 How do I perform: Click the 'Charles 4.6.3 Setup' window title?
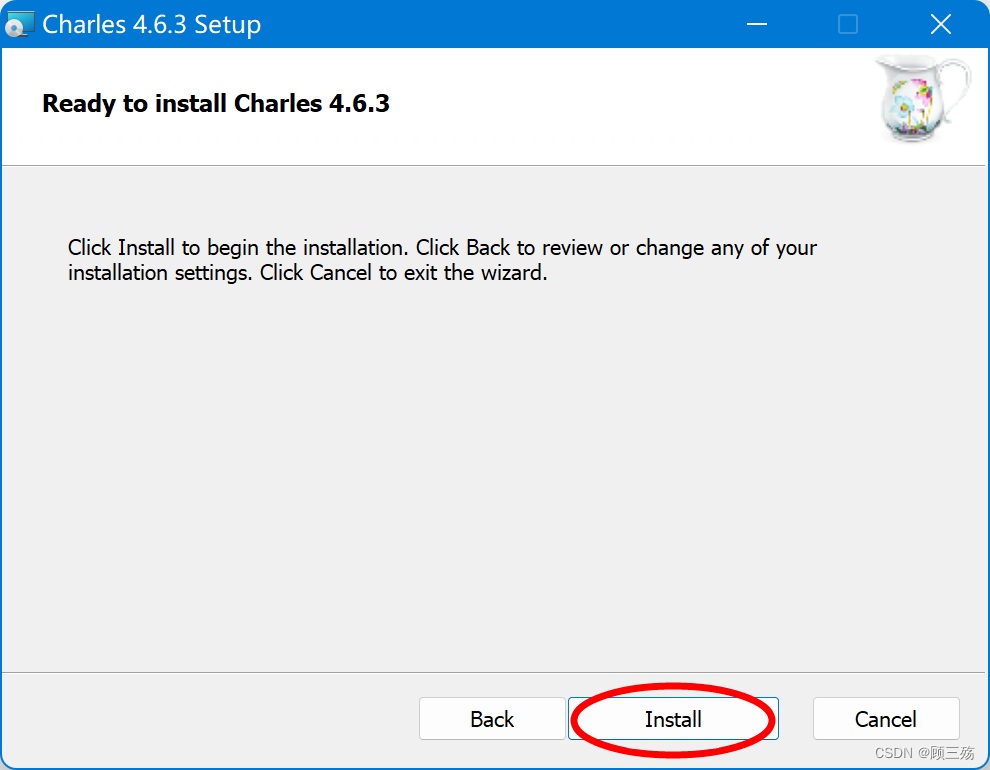pos(152,25)
